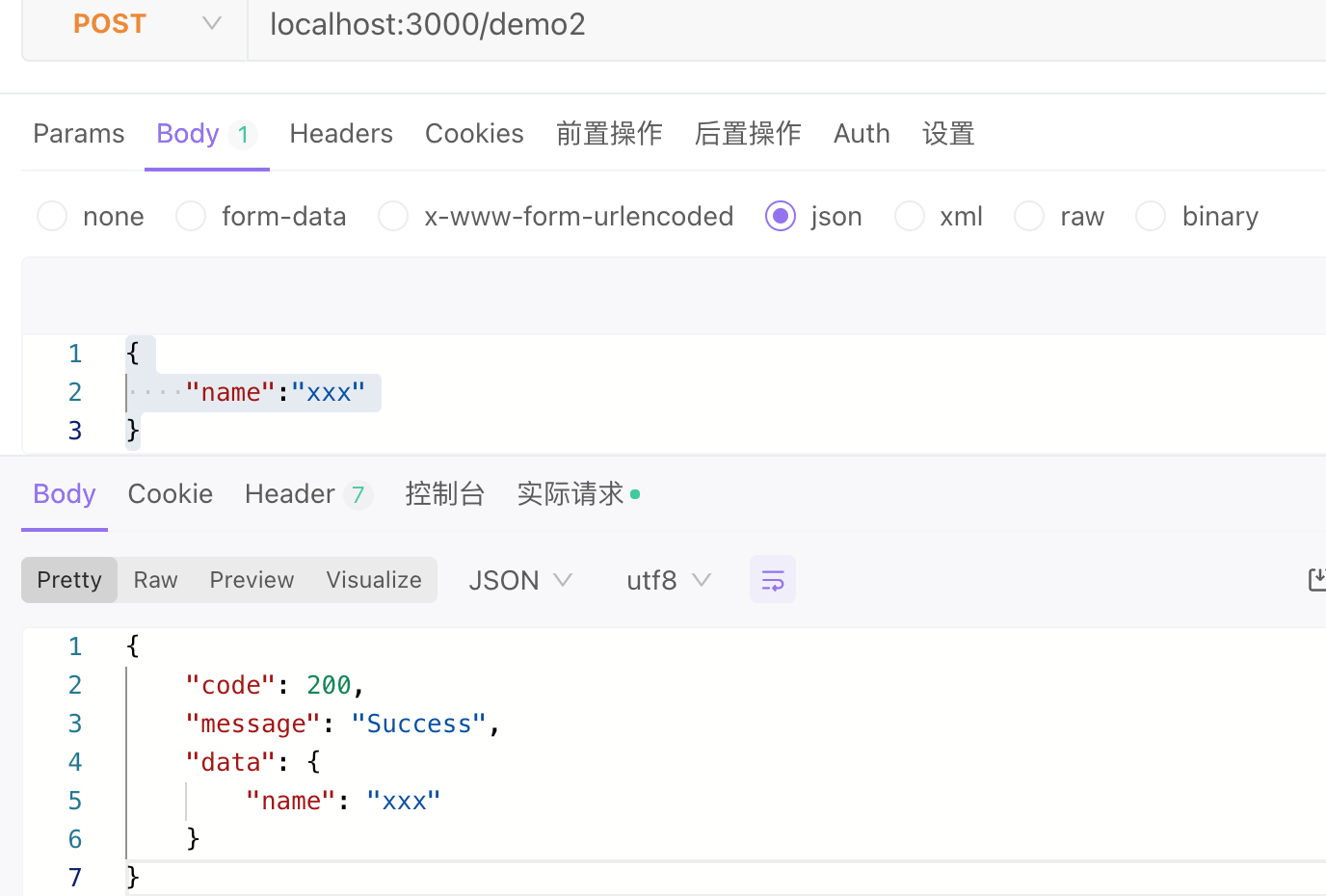Switch to Visualize response view
The height and width of the screenshot is (896, 1326).
374,580
